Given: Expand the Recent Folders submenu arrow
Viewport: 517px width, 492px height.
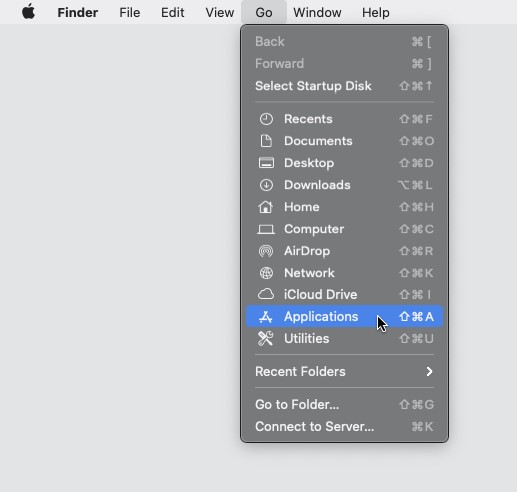Looking at the screenshot, I should [x=429, y=371].
